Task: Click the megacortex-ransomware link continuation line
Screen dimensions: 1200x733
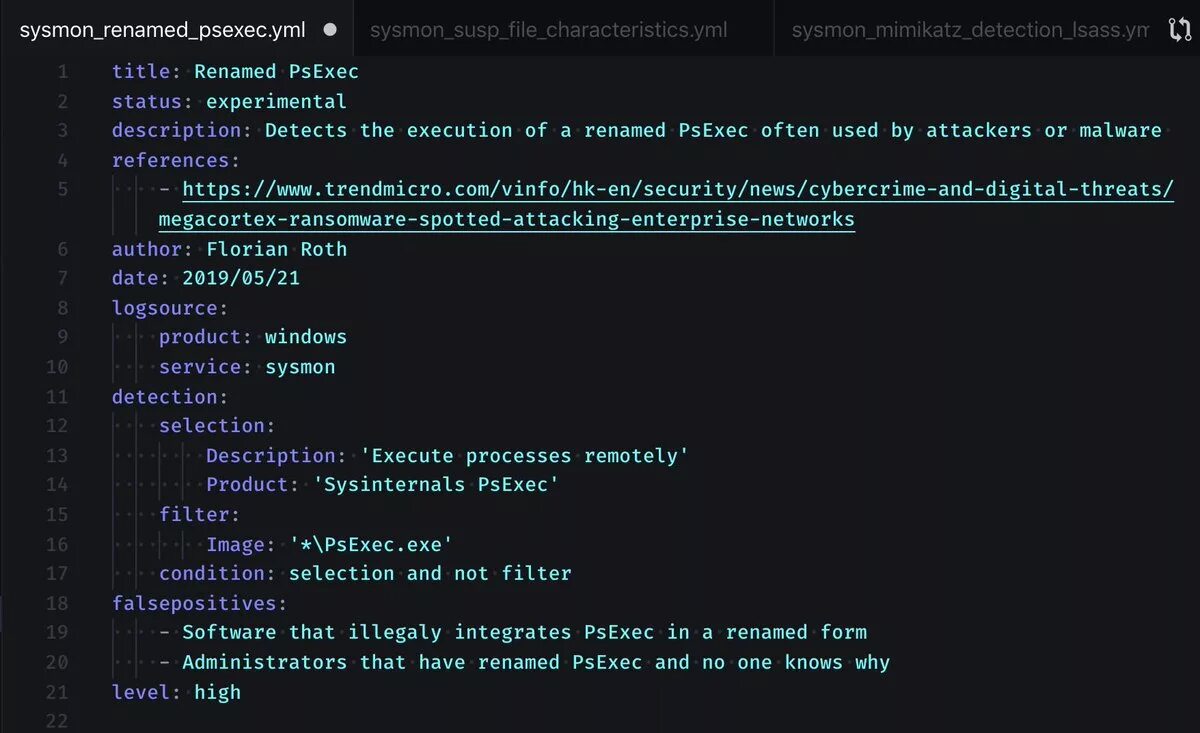Action: click(507, 219)
